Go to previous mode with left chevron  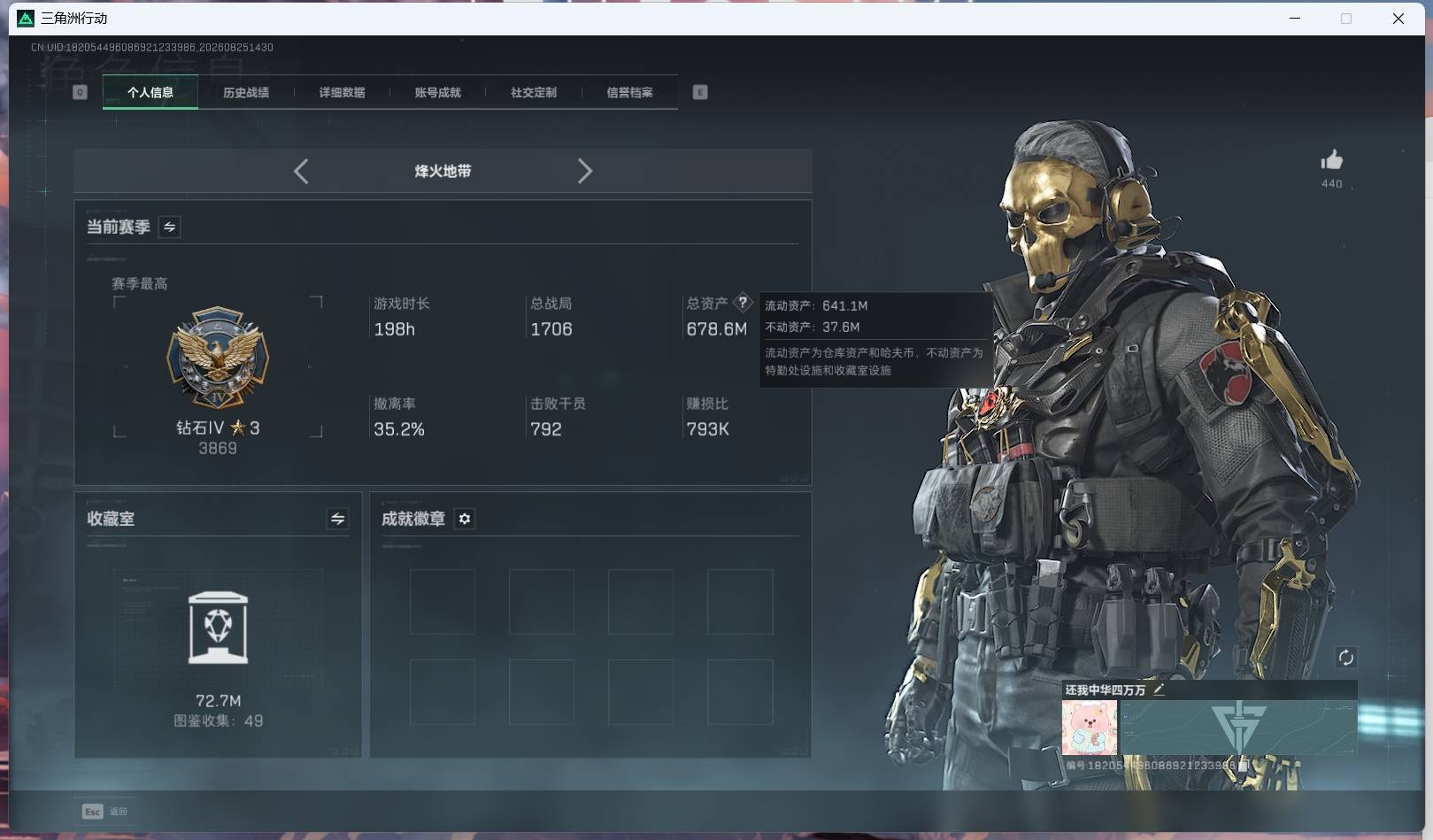[x=301, y=171]
